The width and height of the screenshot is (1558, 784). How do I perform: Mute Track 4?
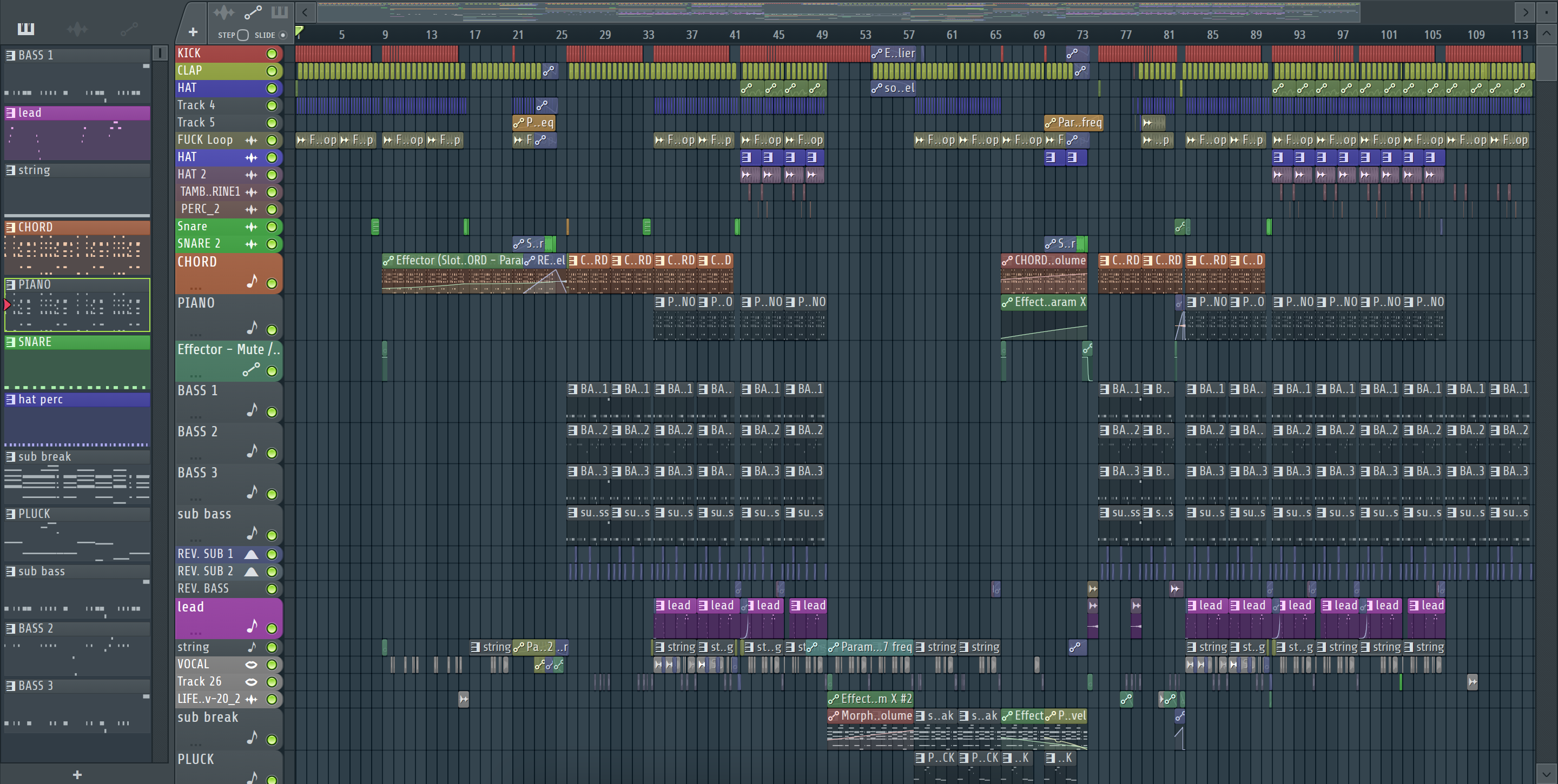[272, 106]
